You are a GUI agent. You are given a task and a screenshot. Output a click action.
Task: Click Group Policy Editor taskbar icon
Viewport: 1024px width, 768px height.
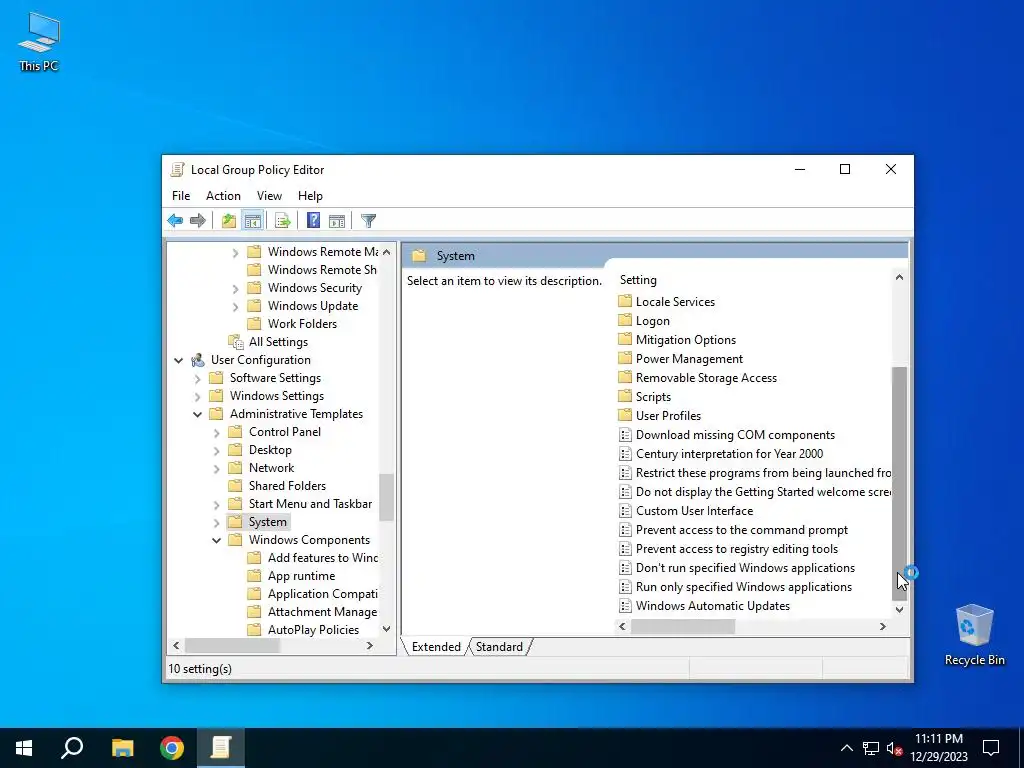coord(221,748)
